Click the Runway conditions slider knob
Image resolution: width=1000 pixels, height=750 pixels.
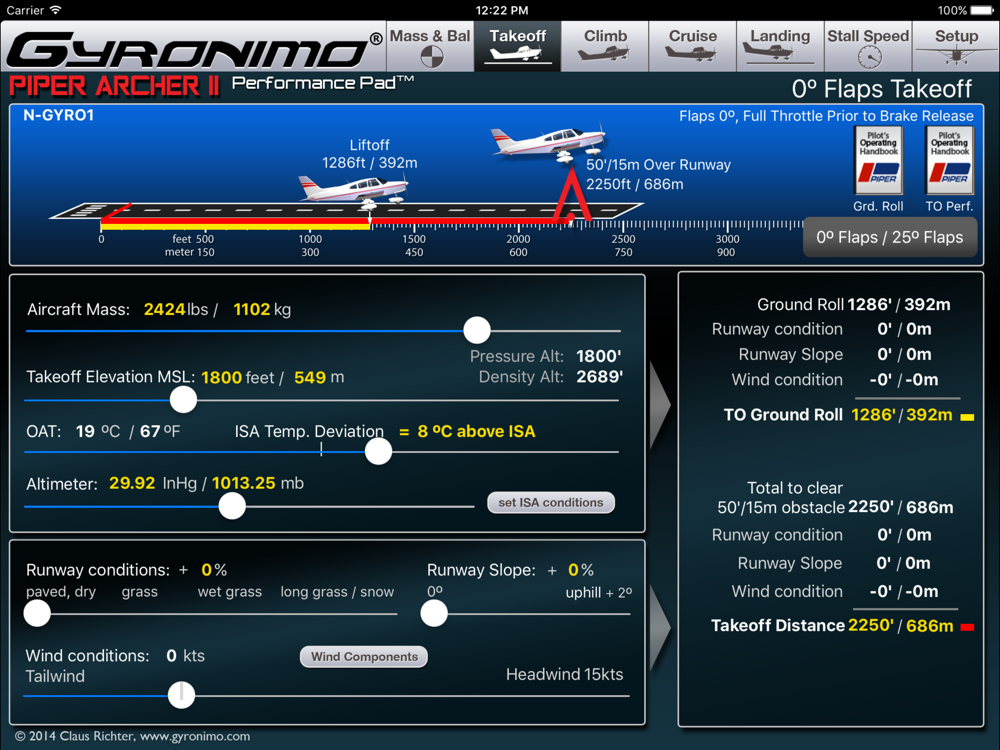pyautogui.click(x=37, y=614)
